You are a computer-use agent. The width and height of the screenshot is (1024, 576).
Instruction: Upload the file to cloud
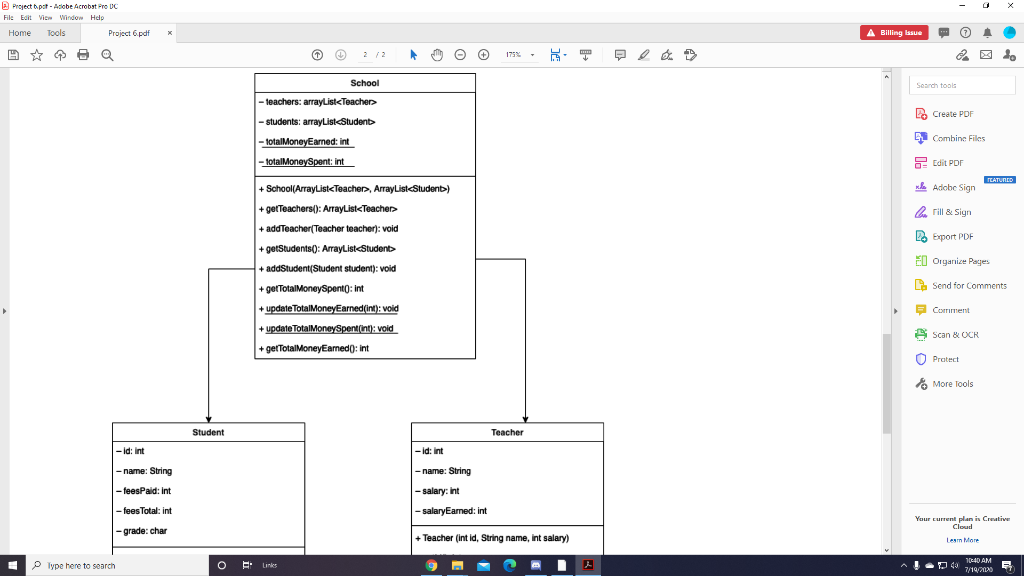60,55
